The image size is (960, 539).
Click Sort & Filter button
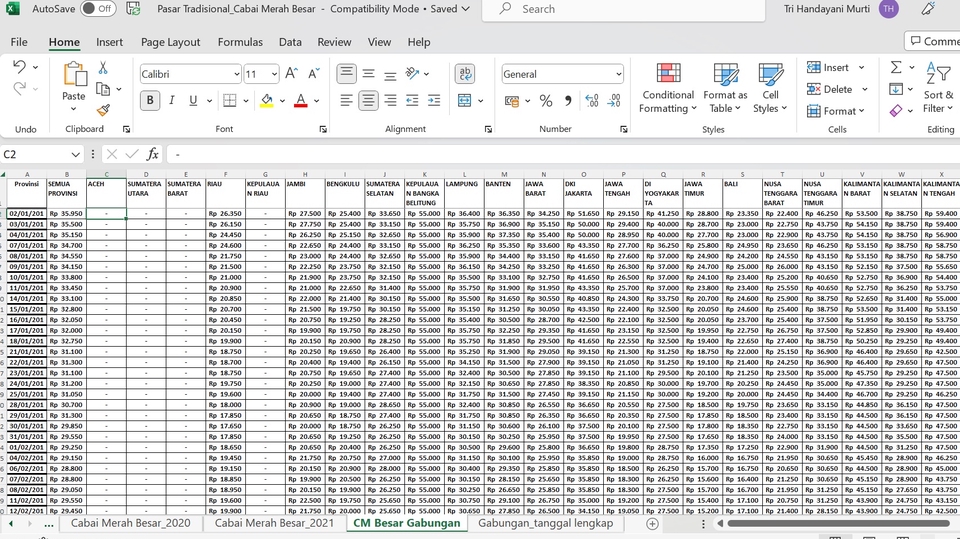[939, 89]
